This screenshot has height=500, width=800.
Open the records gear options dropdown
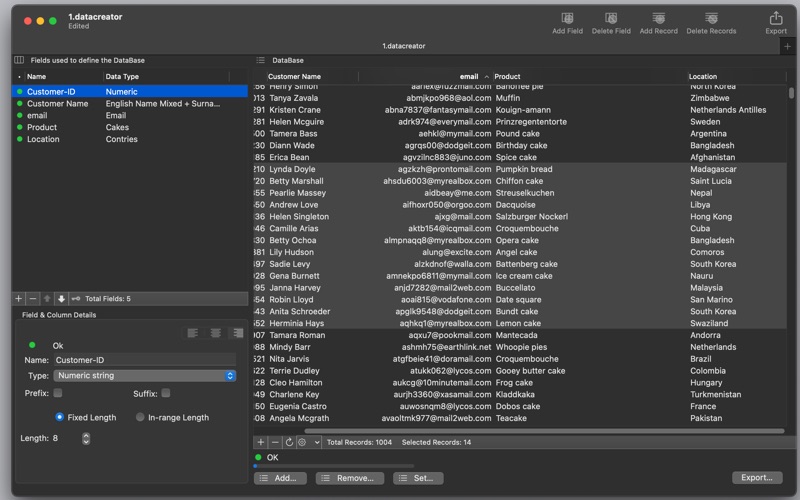click(x=308, y=442)
